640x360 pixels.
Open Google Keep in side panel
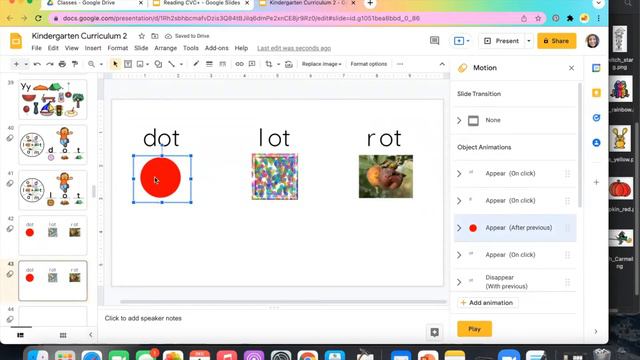click(x=596, y=93)
